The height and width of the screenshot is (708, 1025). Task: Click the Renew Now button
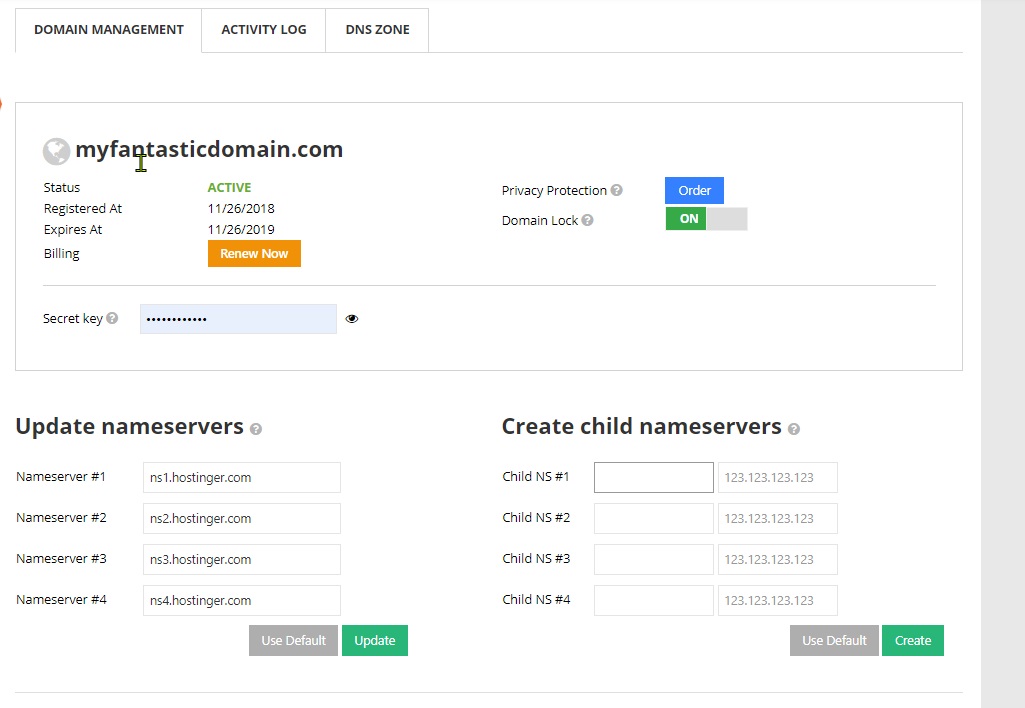pos(254,254)
